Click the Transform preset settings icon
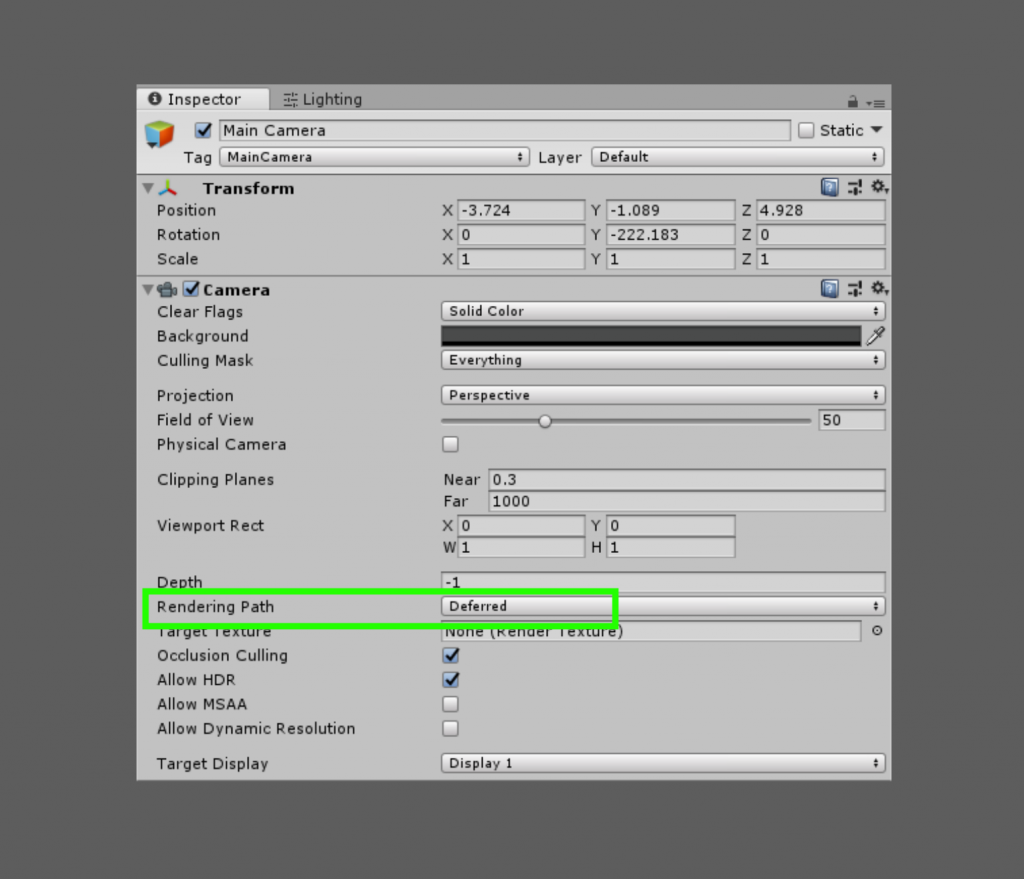The height and width of the screenshot is (879, 1024). 854,187
